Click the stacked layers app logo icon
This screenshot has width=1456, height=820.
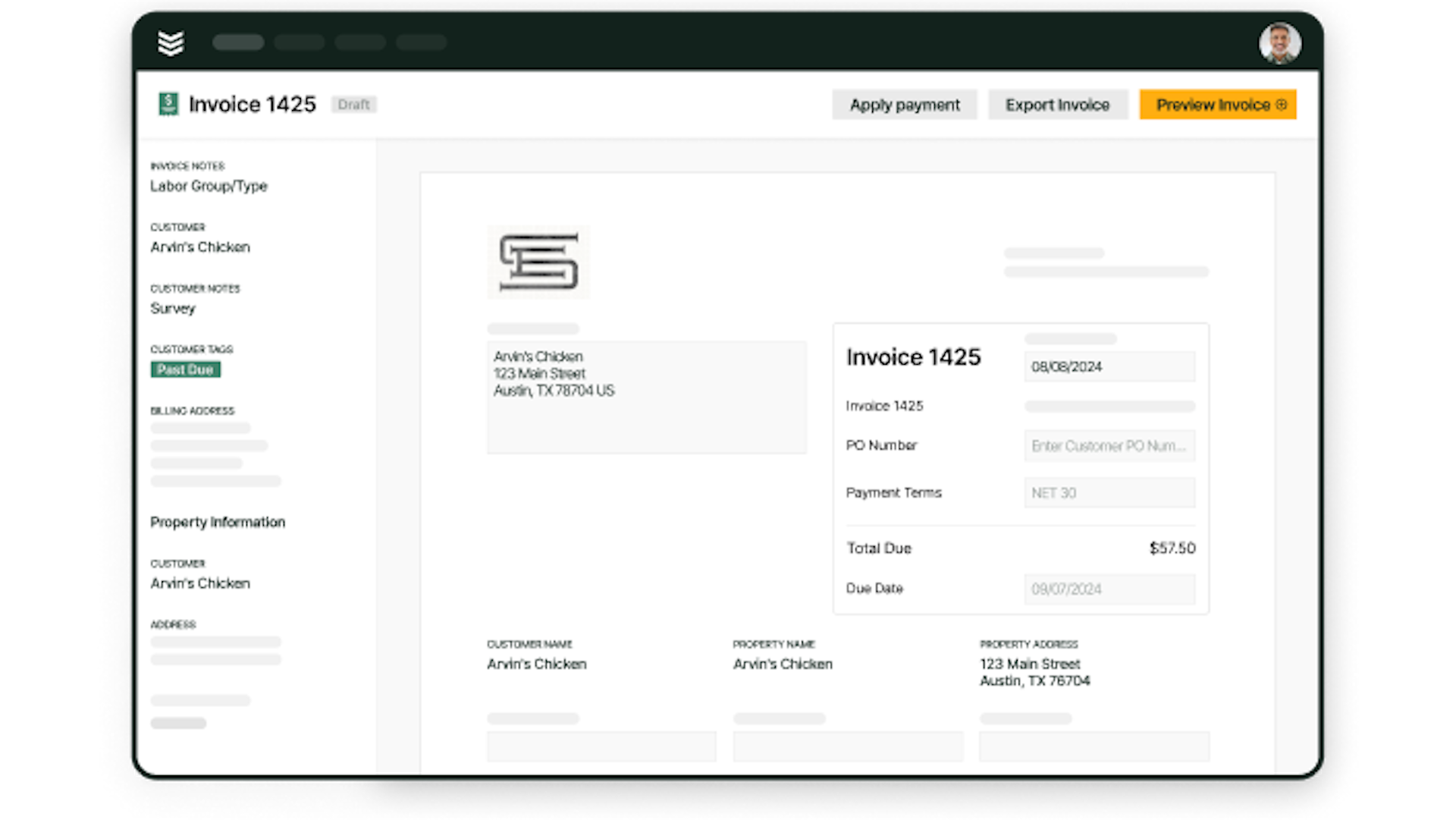pyautogui.click(x=171, y=42)
